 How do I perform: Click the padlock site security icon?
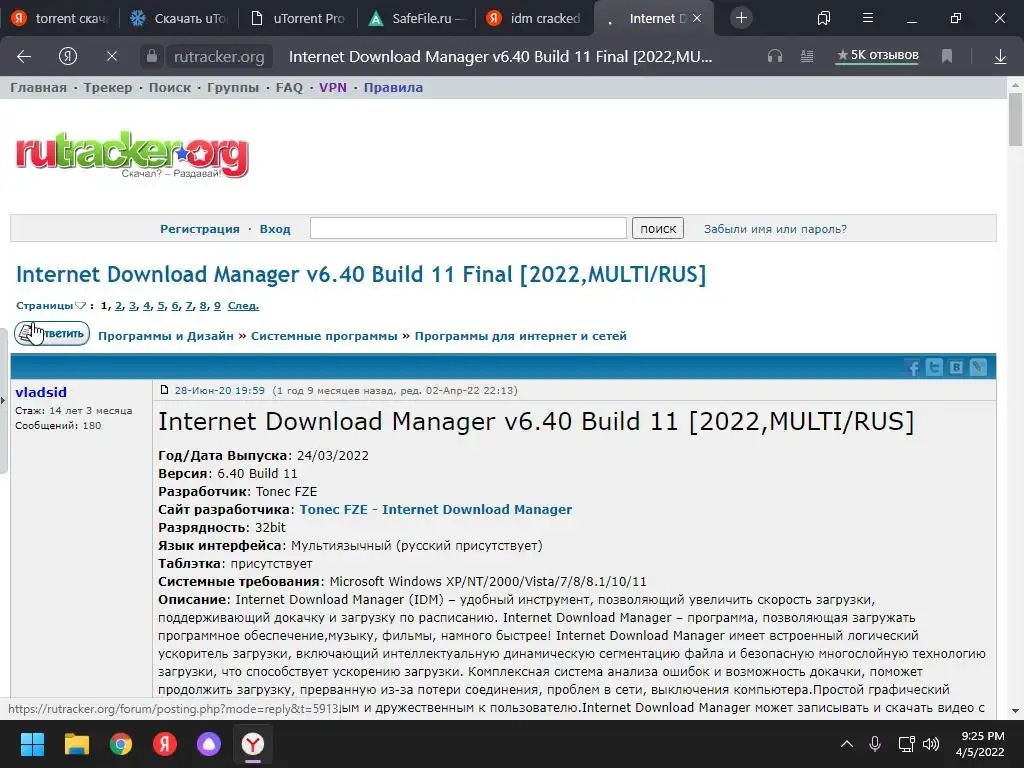(x=152, y=57)
